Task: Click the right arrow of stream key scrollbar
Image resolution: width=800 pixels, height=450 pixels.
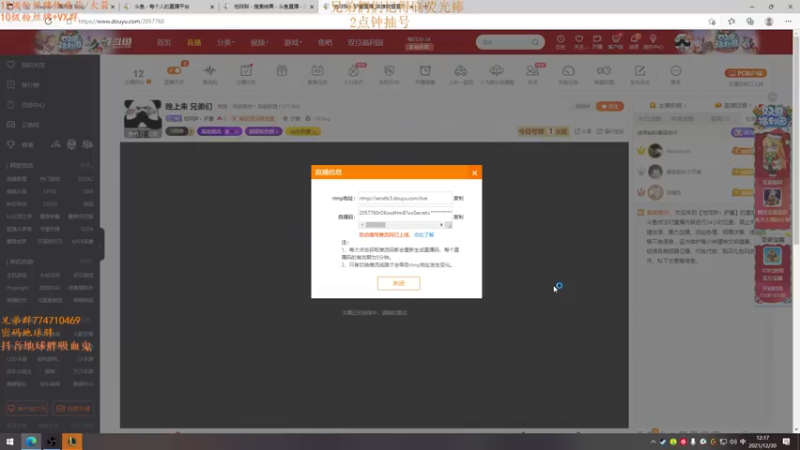Action: coord(441,225)
